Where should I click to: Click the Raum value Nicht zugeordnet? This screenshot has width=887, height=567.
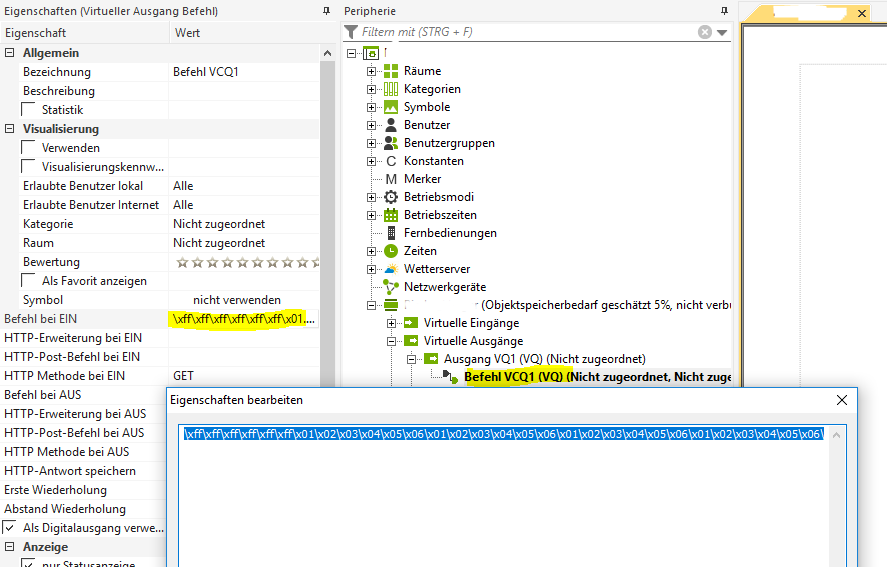click(x=244, y=243)
